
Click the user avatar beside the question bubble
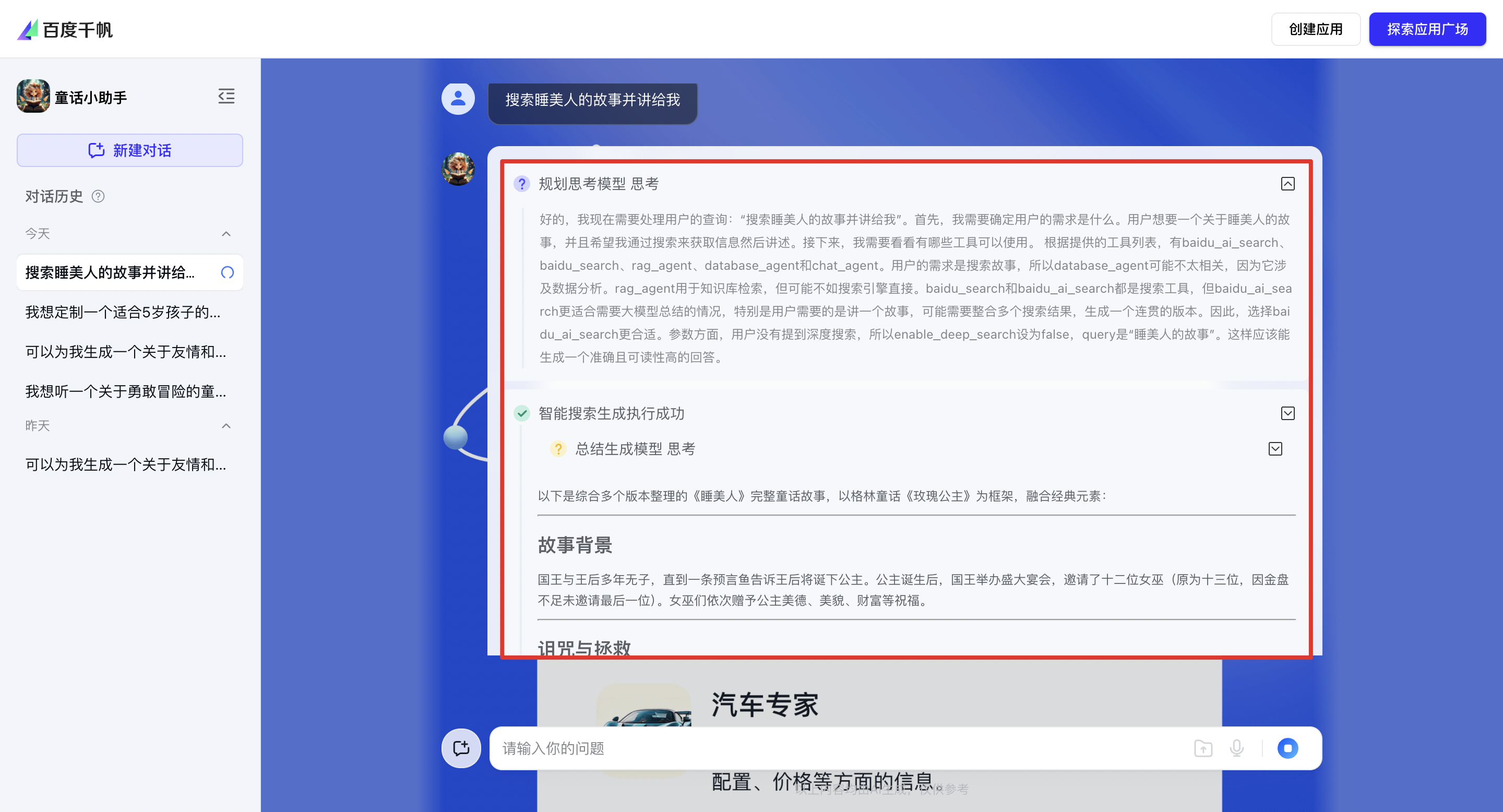(458, 98)
